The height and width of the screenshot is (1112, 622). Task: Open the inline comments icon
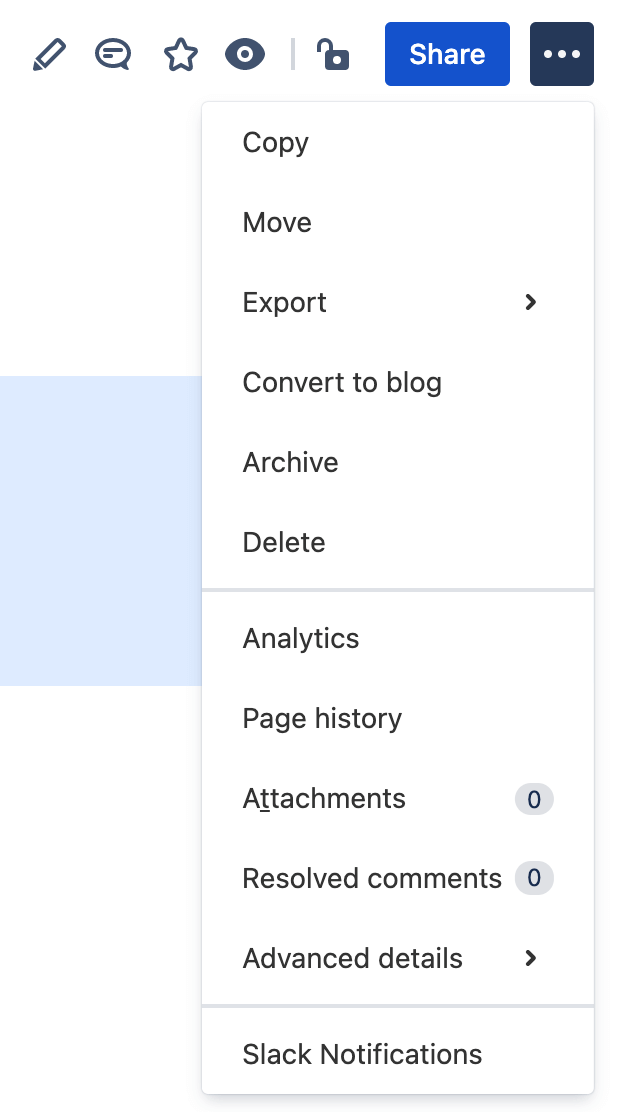point(112,54)
